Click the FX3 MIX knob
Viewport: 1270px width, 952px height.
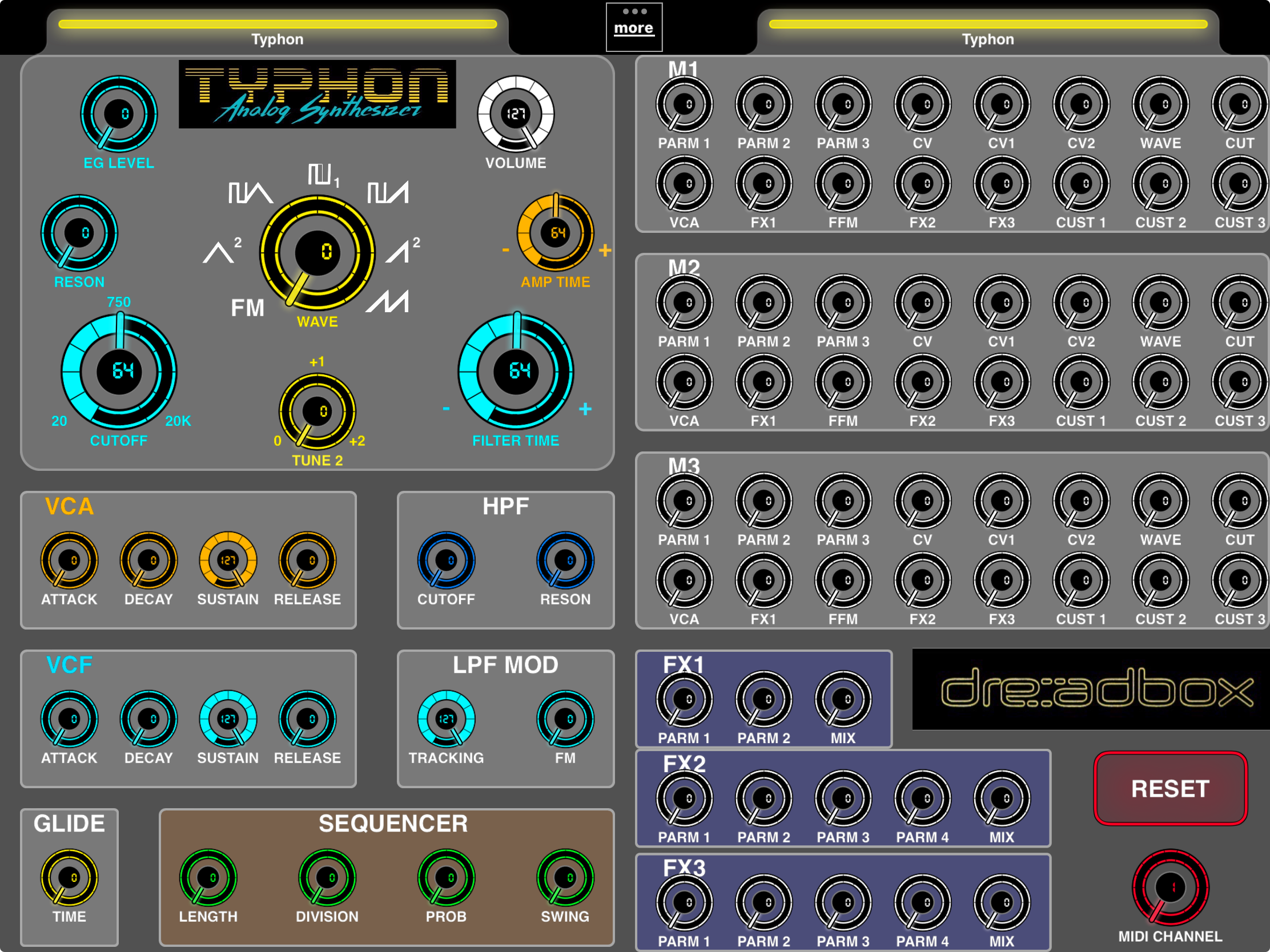tap(1002, 902)
